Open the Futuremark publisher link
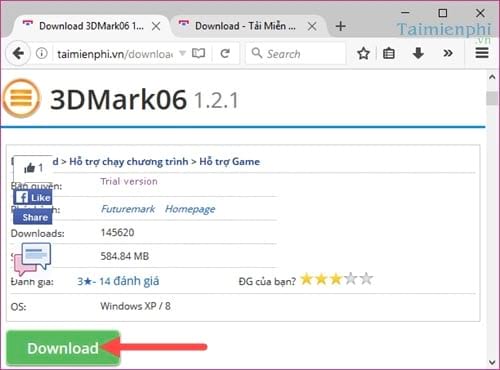 128,209
